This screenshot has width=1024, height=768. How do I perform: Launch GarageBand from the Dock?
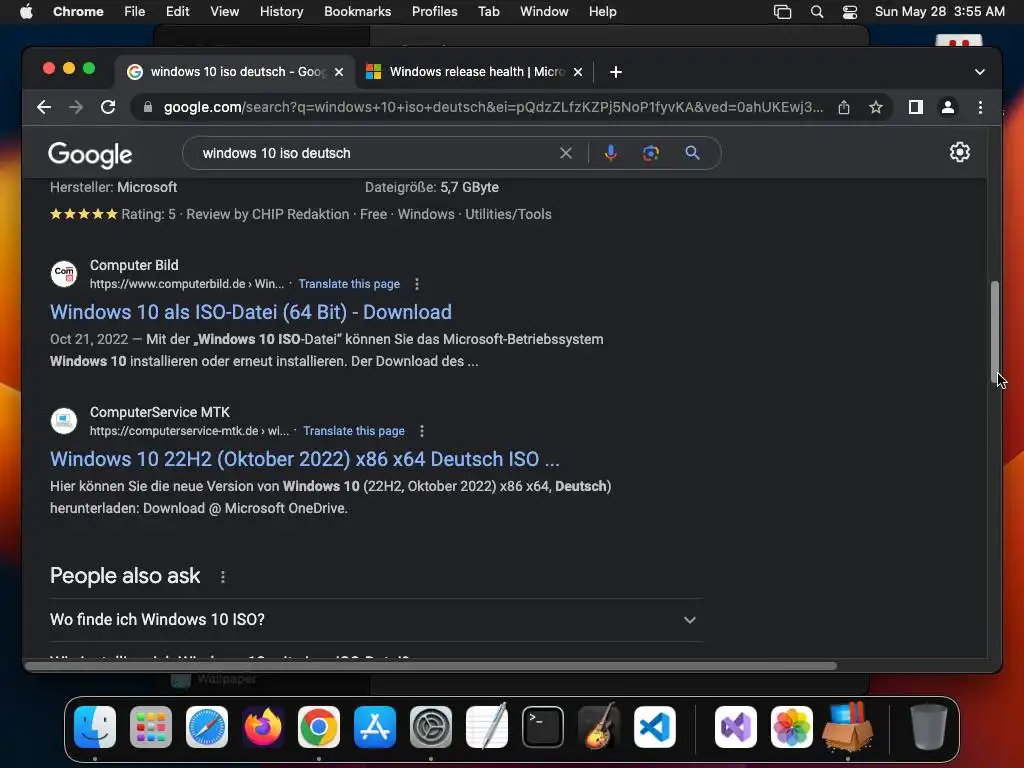pyautogui.click(x=599, y=727)
